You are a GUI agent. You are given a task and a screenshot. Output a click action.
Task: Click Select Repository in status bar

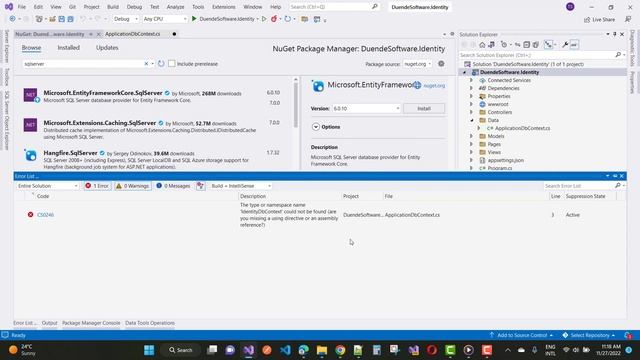click(x=589, y=335)
